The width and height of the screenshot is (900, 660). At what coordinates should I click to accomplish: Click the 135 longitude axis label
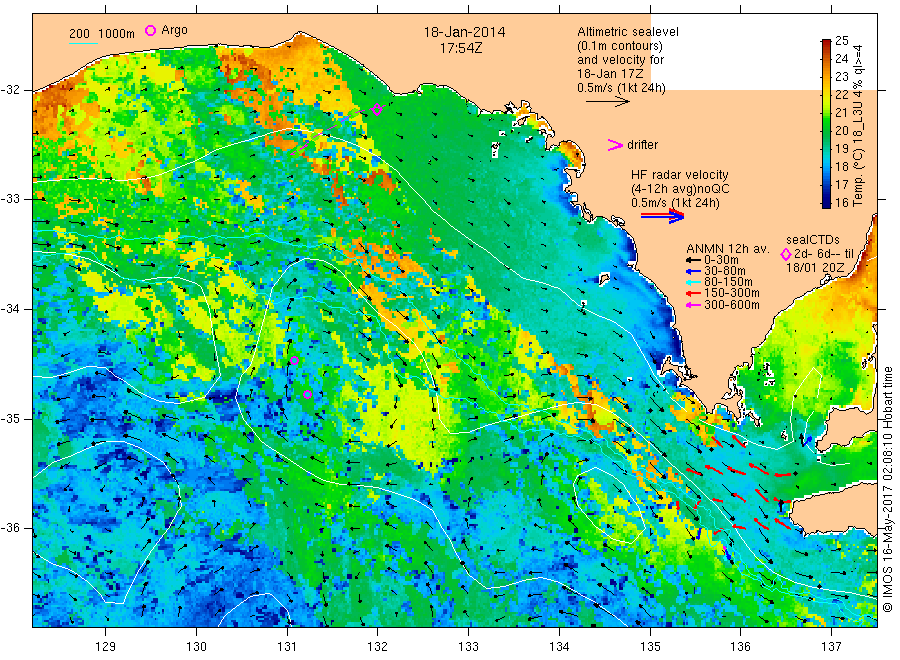pyautogui.click(x=650, y=647)
